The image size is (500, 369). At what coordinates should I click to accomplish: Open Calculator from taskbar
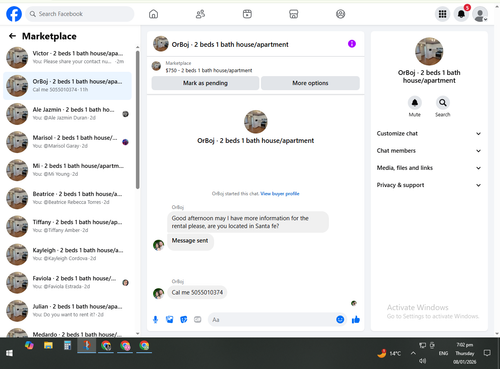(67, 345)
